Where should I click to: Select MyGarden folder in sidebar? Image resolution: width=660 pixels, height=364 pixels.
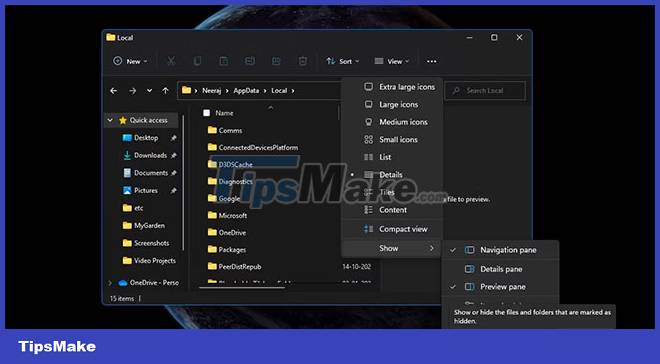pos(149,226)
